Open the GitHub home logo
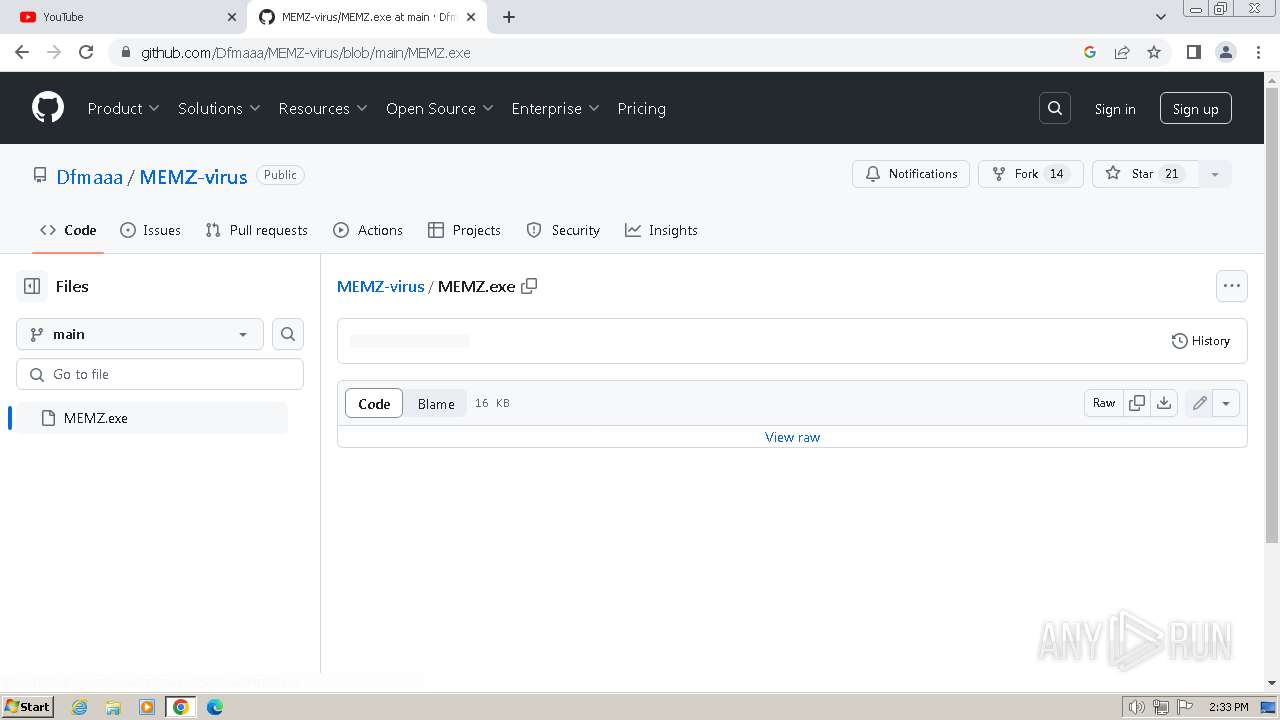Viewport: 1280px width, 720px height. [x=47, y=108]
